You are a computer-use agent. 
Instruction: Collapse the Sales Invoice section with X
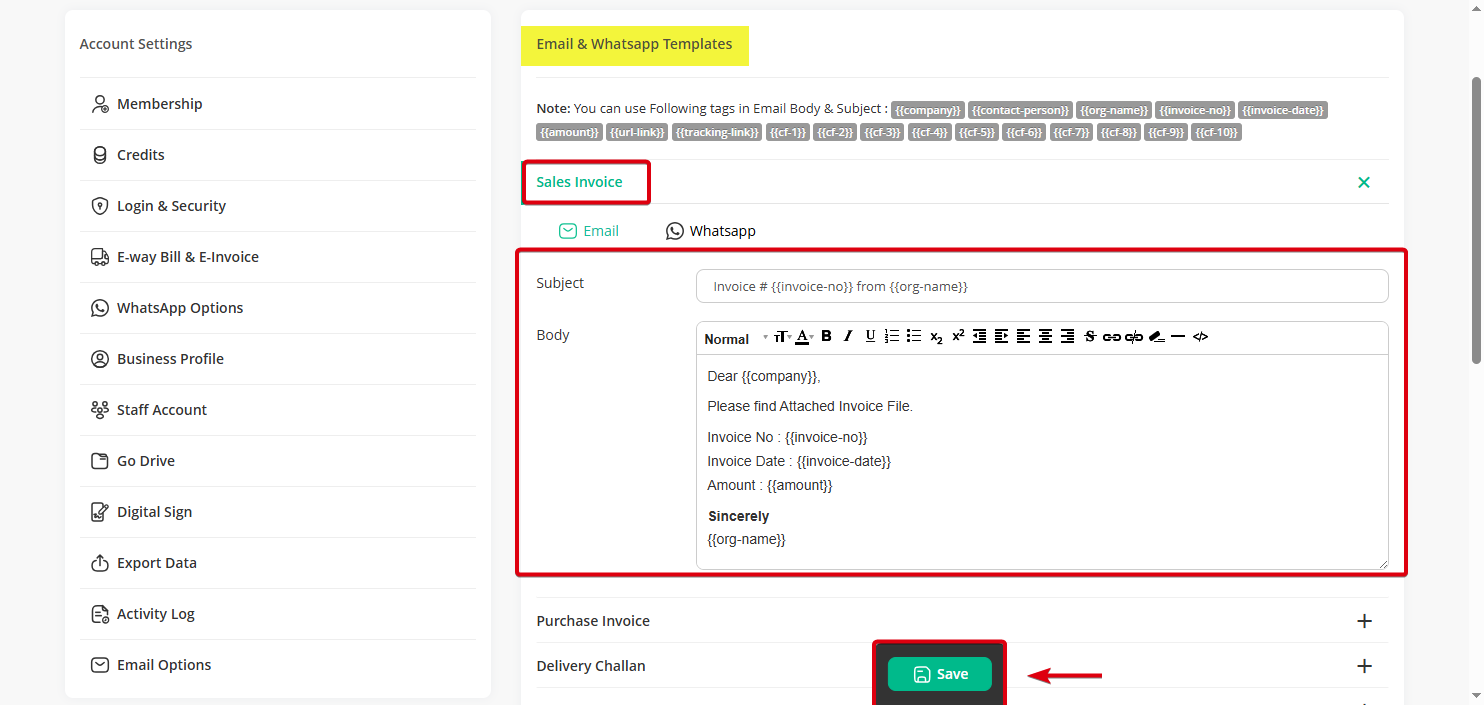point(1364,182)
